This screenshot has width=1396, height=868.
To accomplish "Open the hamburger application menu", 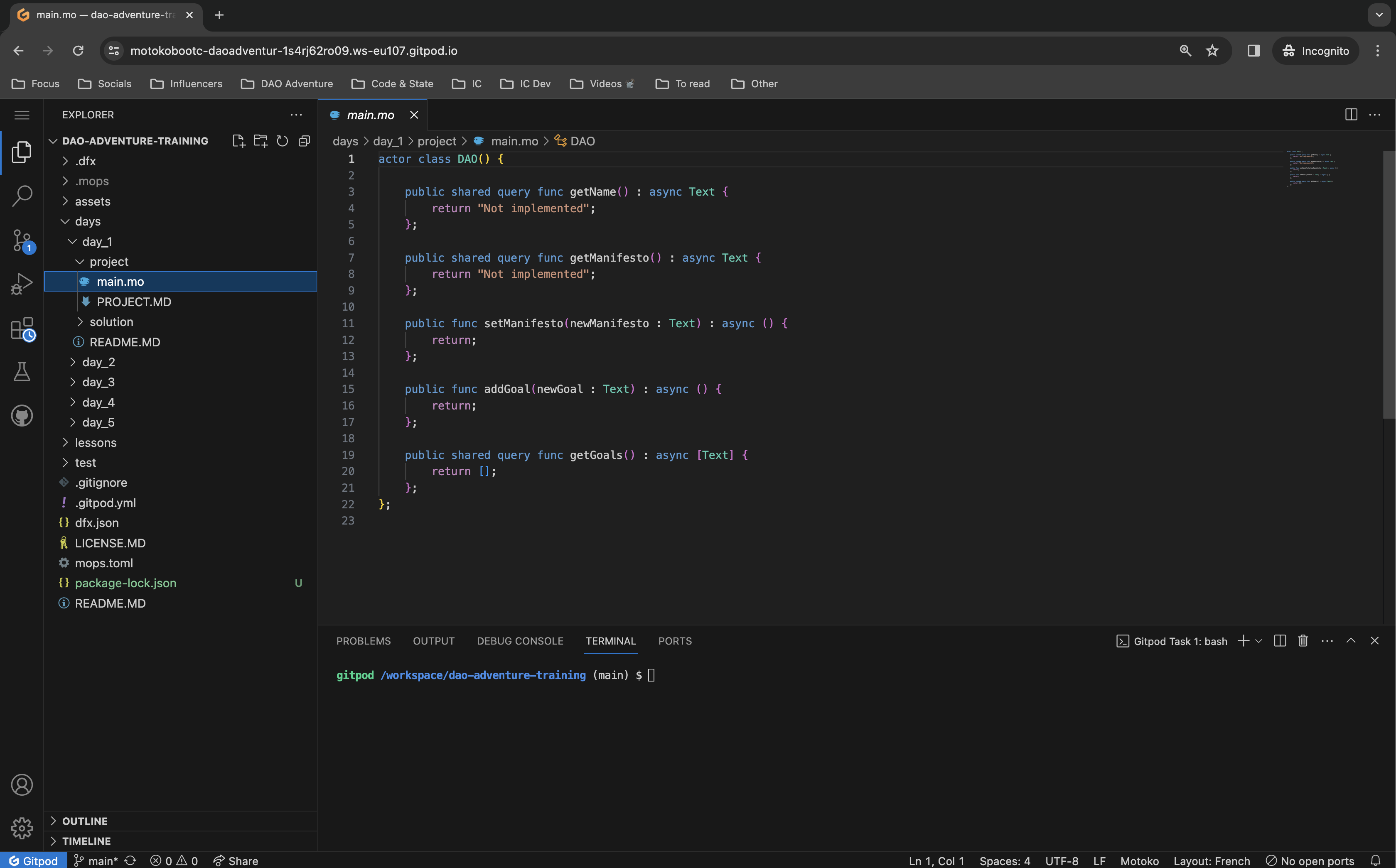I will 22,115.
